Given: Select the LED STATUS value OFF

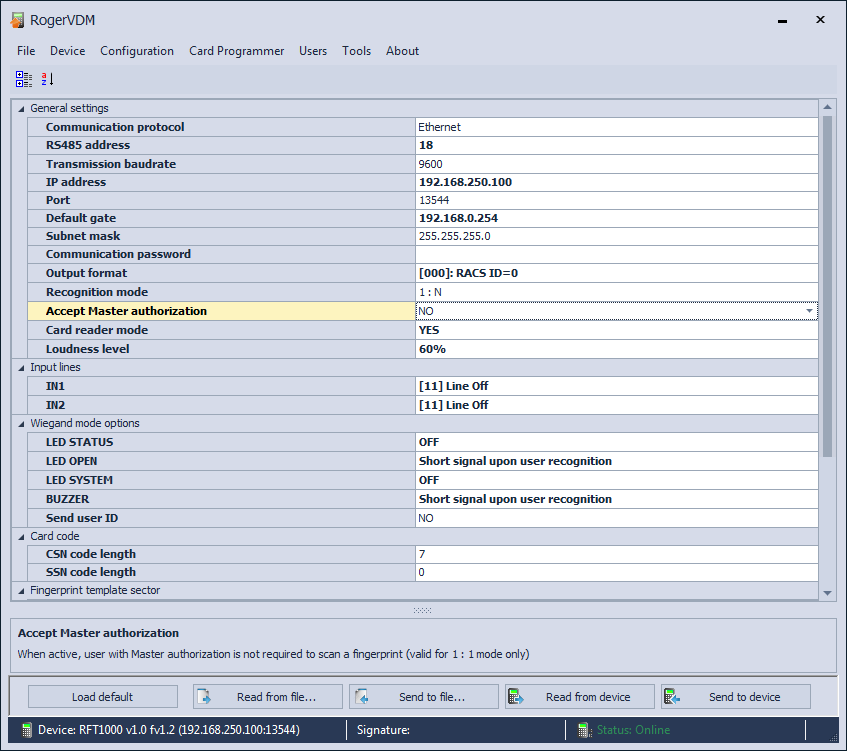Looking at the screenshot, I should pyautogui.click(x=617, y=442).
